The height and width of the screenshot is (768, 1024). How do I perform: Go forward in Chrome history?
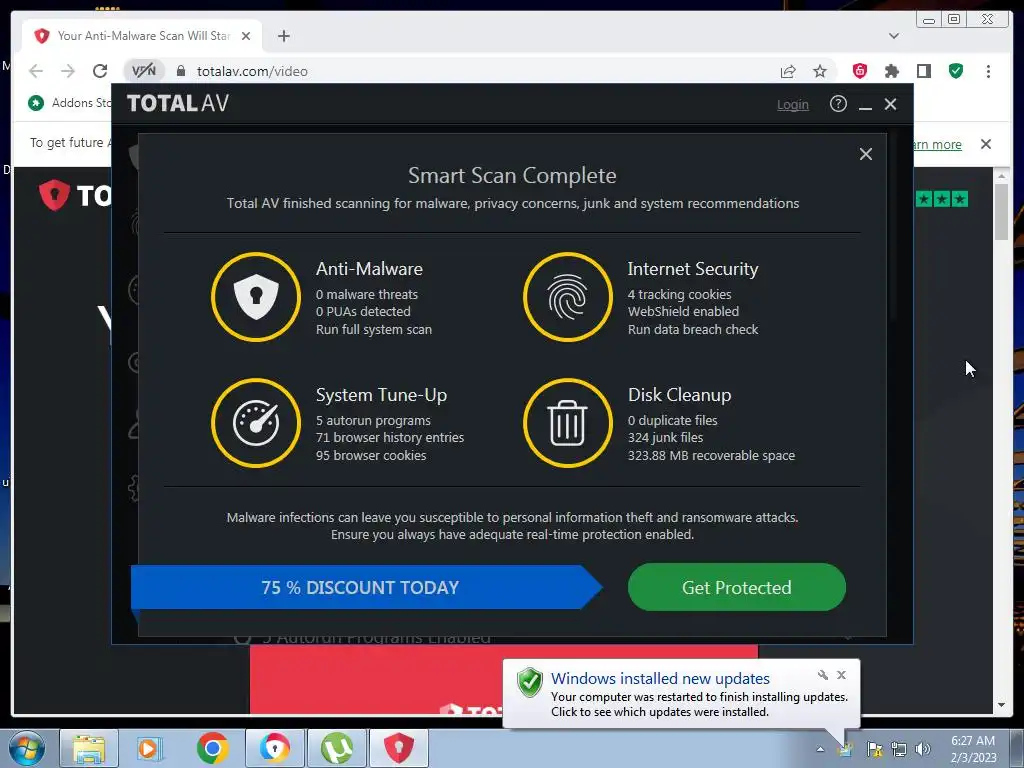pos(68,71)
